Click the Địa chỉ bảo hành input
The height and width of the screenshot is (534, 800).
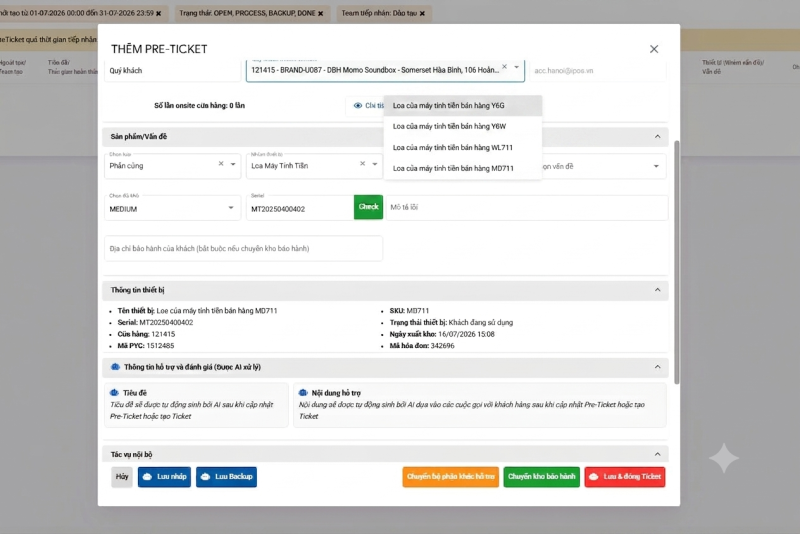tap(243, 248)
